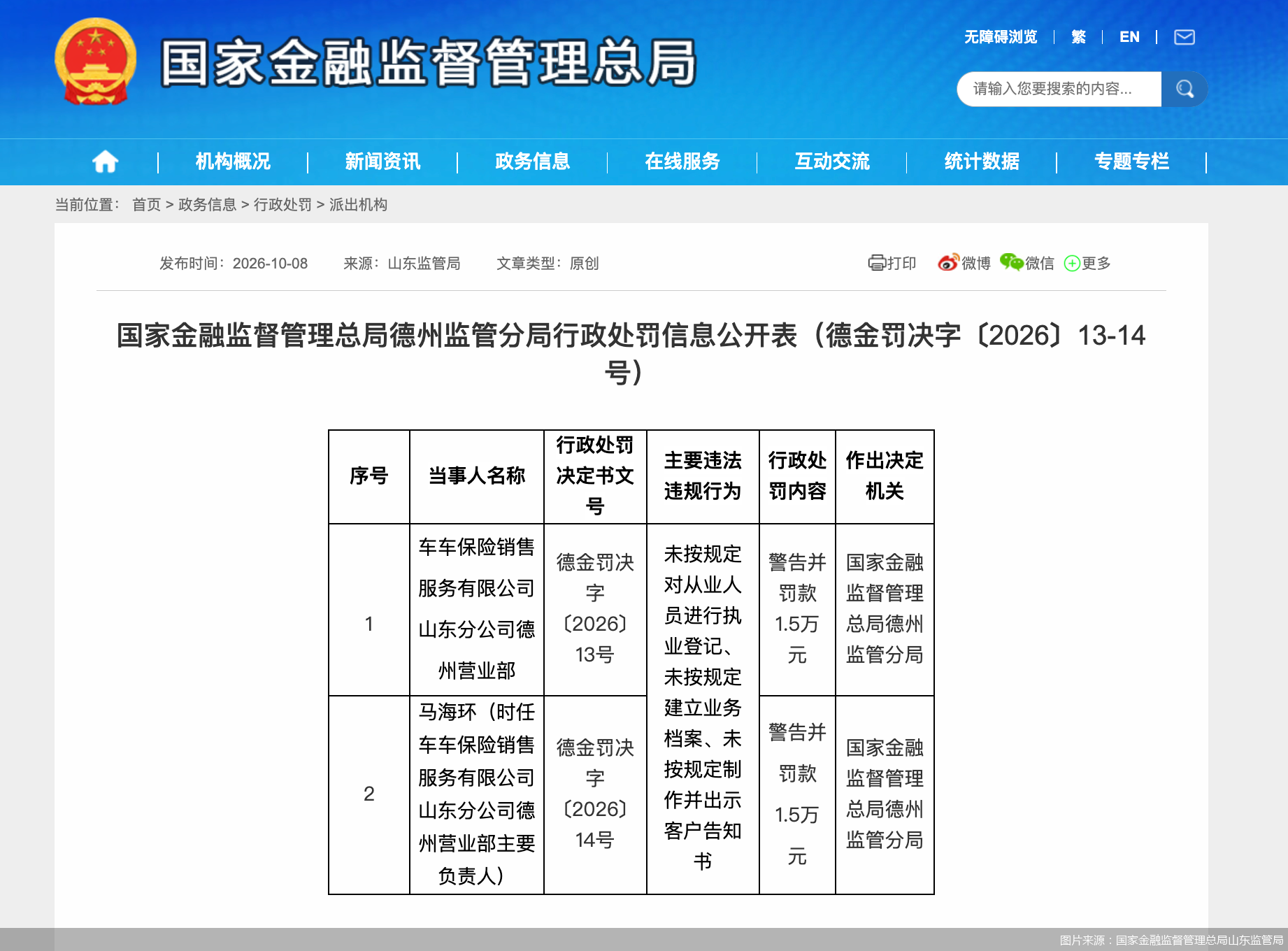The image size is (1288, 951).
Task: Open the 统计数据 menu
Action: click(982, 162)
